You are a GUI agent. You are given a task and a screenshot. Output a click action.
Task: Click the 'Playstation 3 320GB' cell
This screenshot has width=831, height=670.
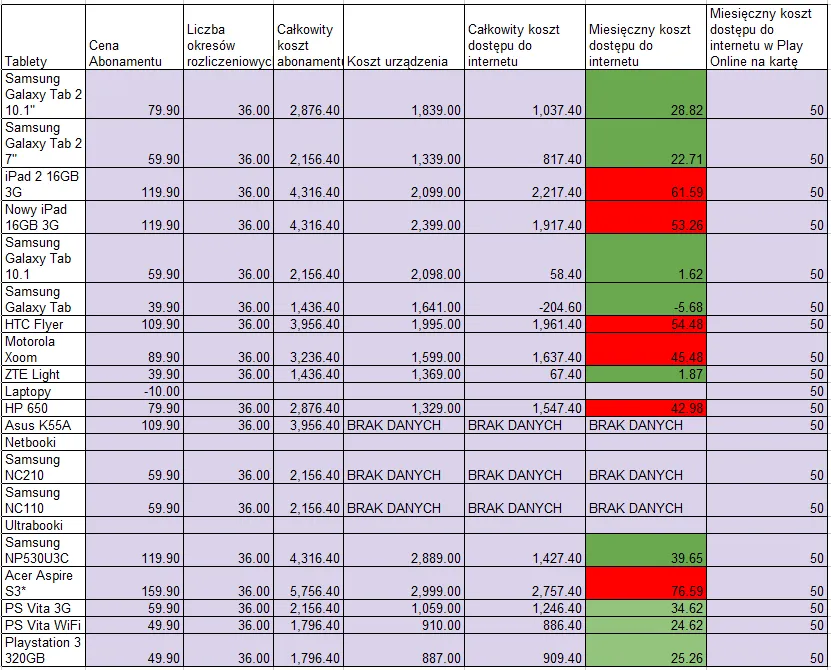[43, 650]
